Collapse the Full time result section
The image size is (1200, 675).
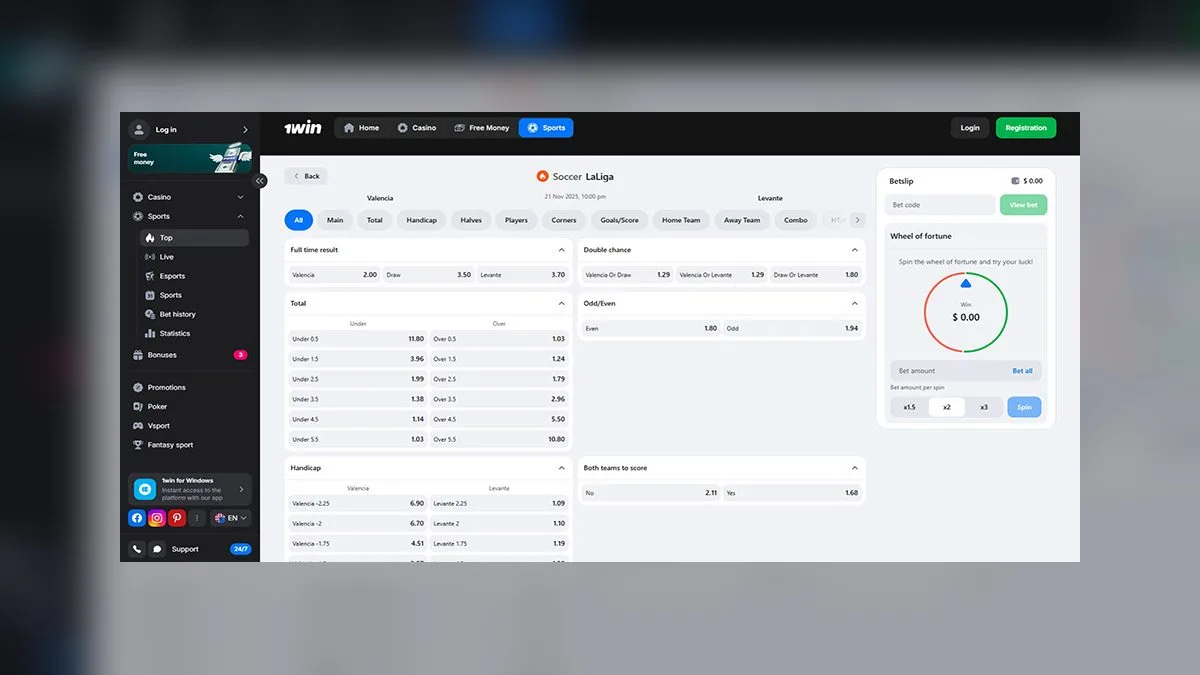click(561, 250)
